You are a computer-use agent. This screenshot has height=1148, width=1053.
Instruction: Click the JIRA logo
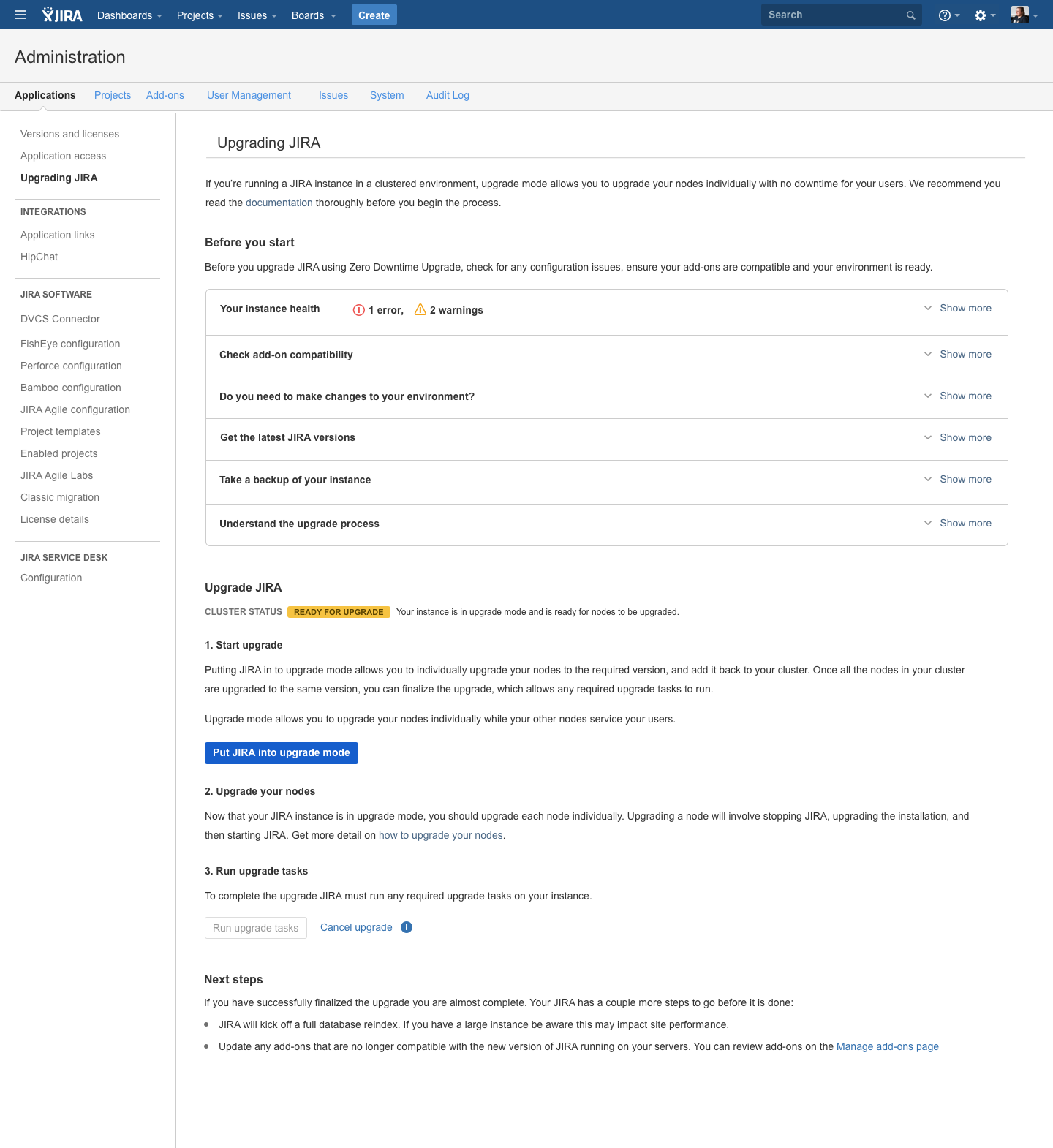(62, 15)
